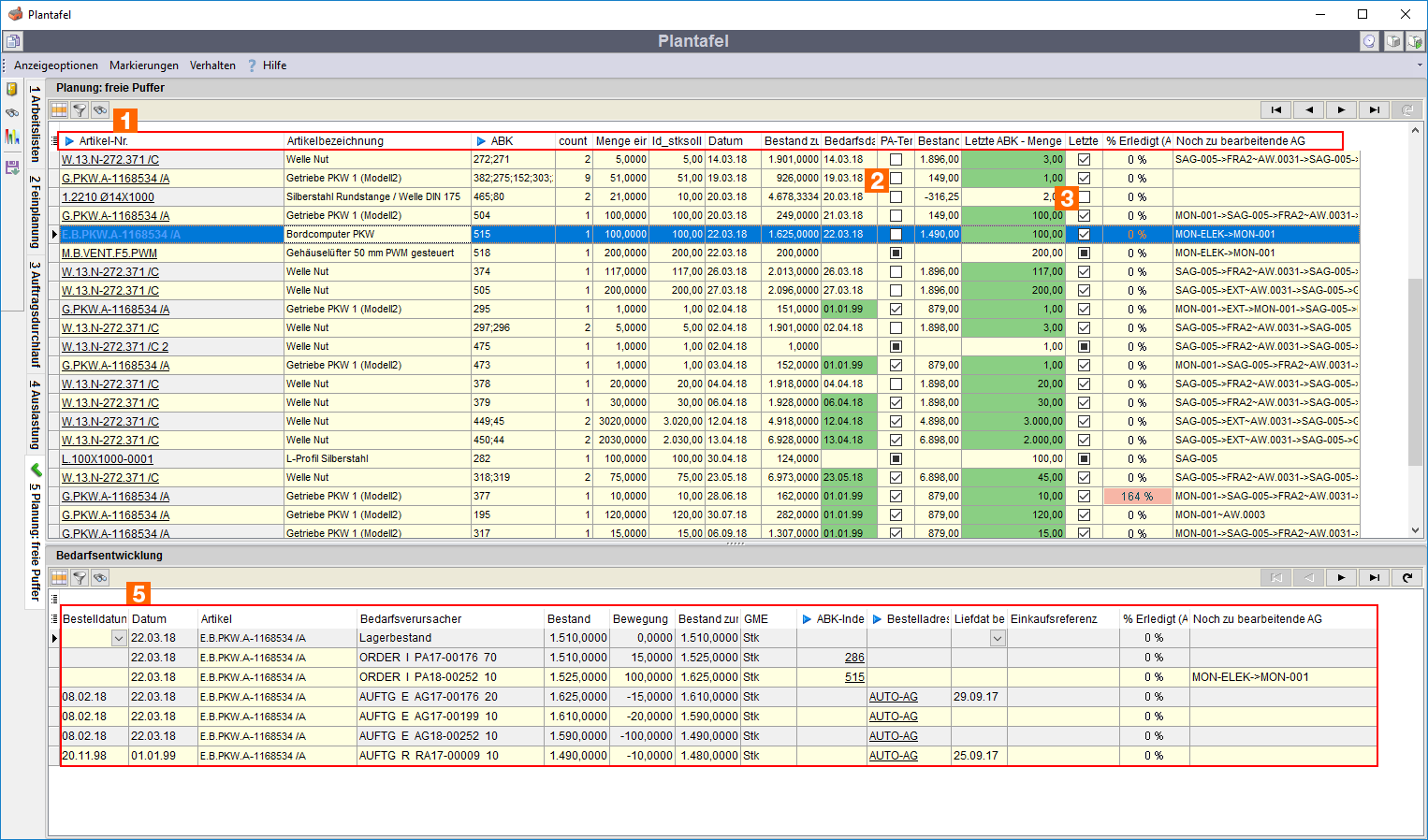The height and width of the screenshot is (840, 1428).
Task: Jump to last record in Planung table
Action: pos(1375,109)
